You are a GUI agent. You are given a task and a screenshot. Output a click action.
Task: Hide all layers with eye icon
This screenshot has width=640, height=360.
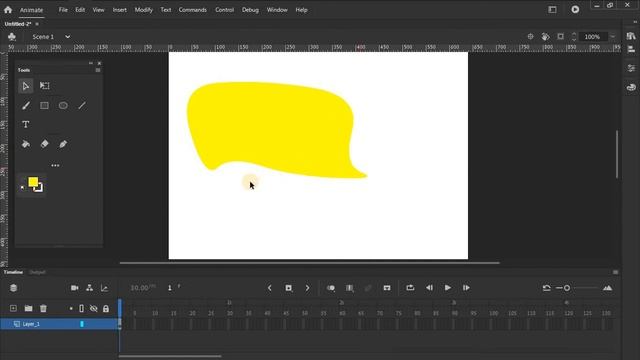pos(93,309)
